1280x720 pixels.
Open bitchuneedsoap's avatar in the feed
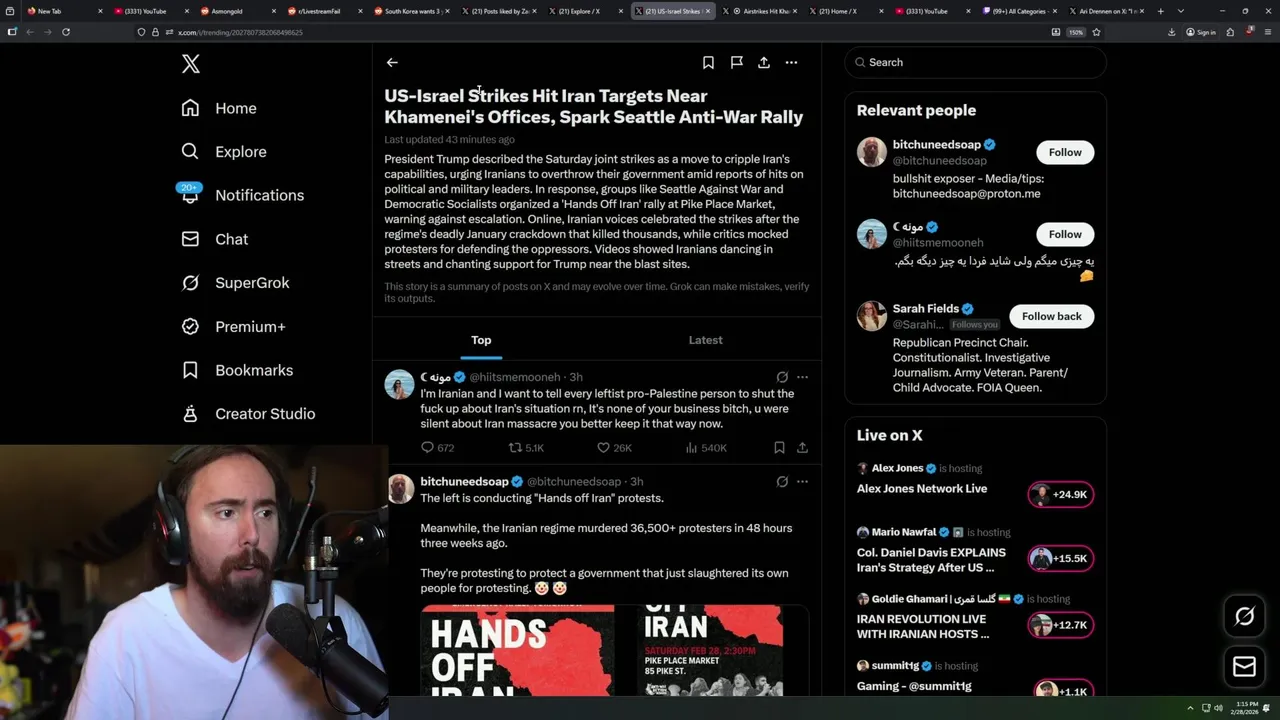pyautogui.click(x=400, y=488)
